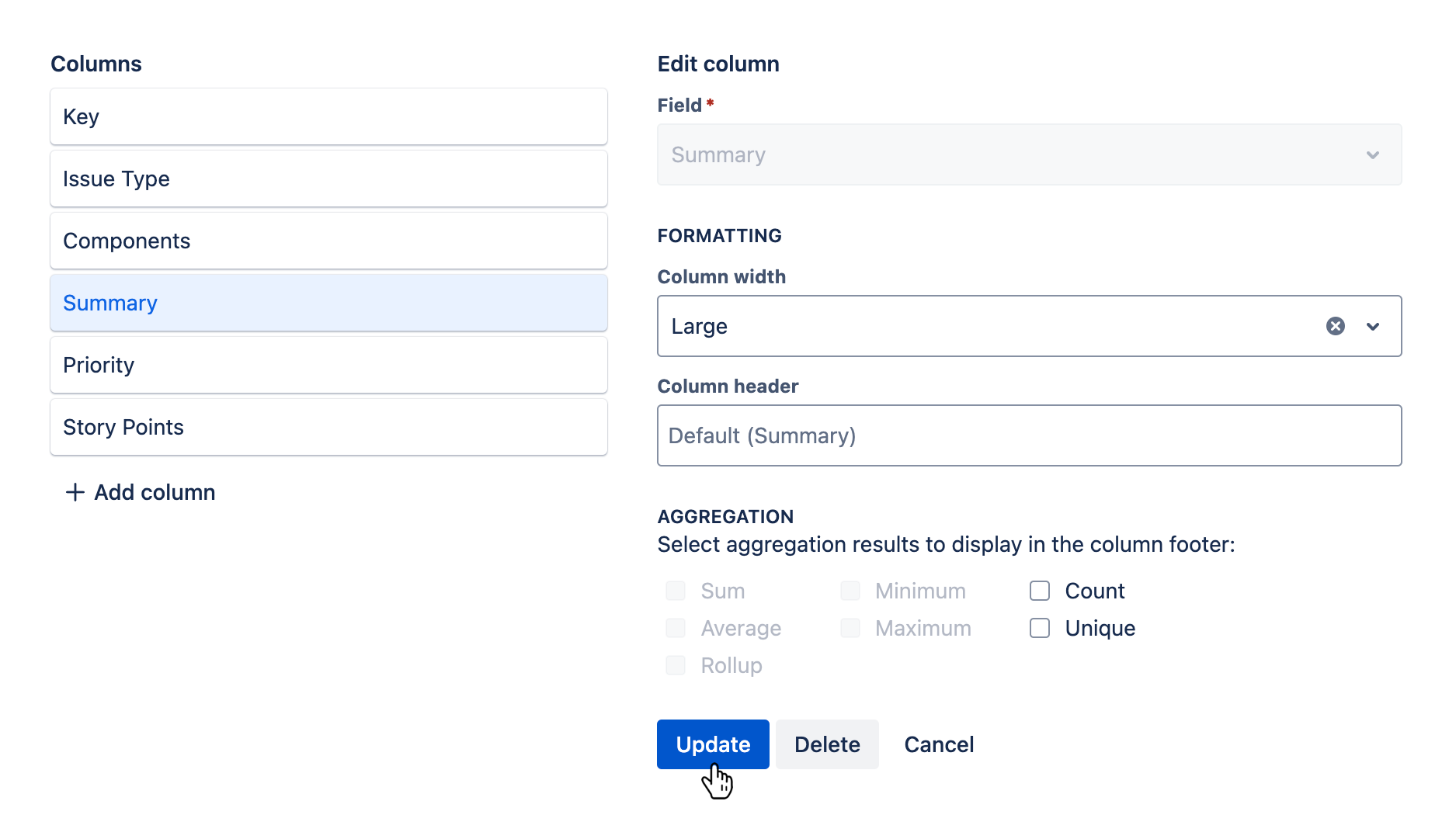Tick the disabled Average checkbox

[676, 628]
